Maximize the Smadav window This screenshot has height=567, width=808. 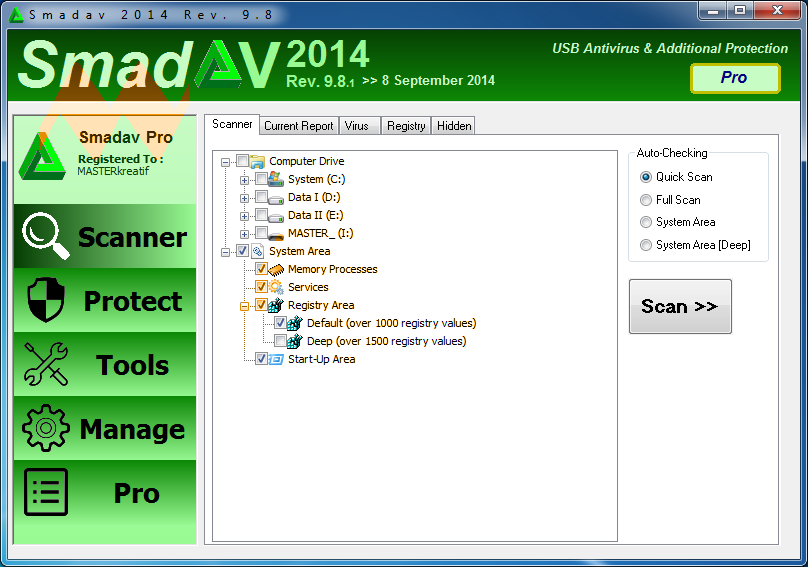(x=740, y=11)
